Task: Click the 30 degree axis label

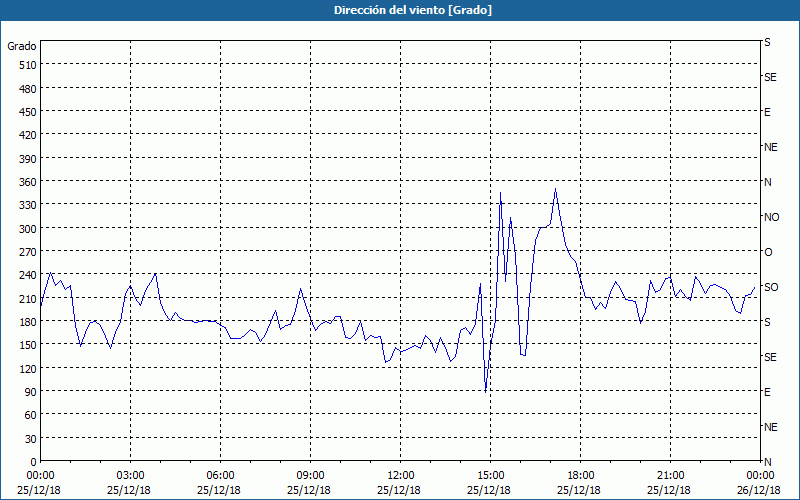Action: click(x=30, y=439)
